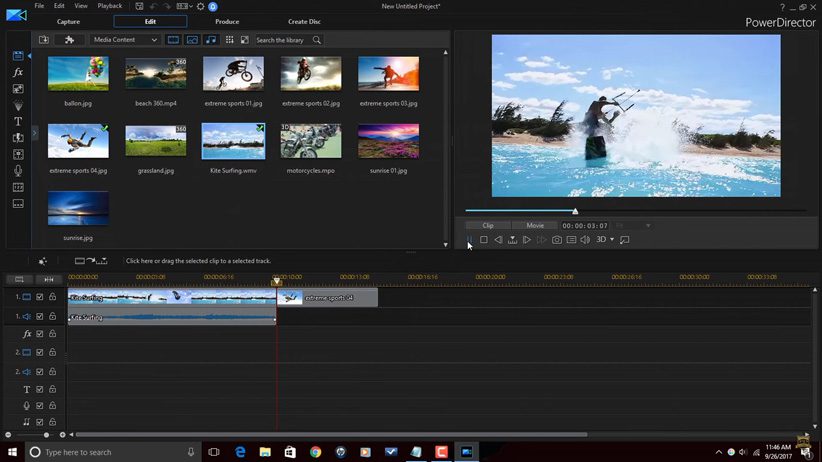Switch to the Capture module tab
Screen dimensions: 822x462
[x=68, y=22]
